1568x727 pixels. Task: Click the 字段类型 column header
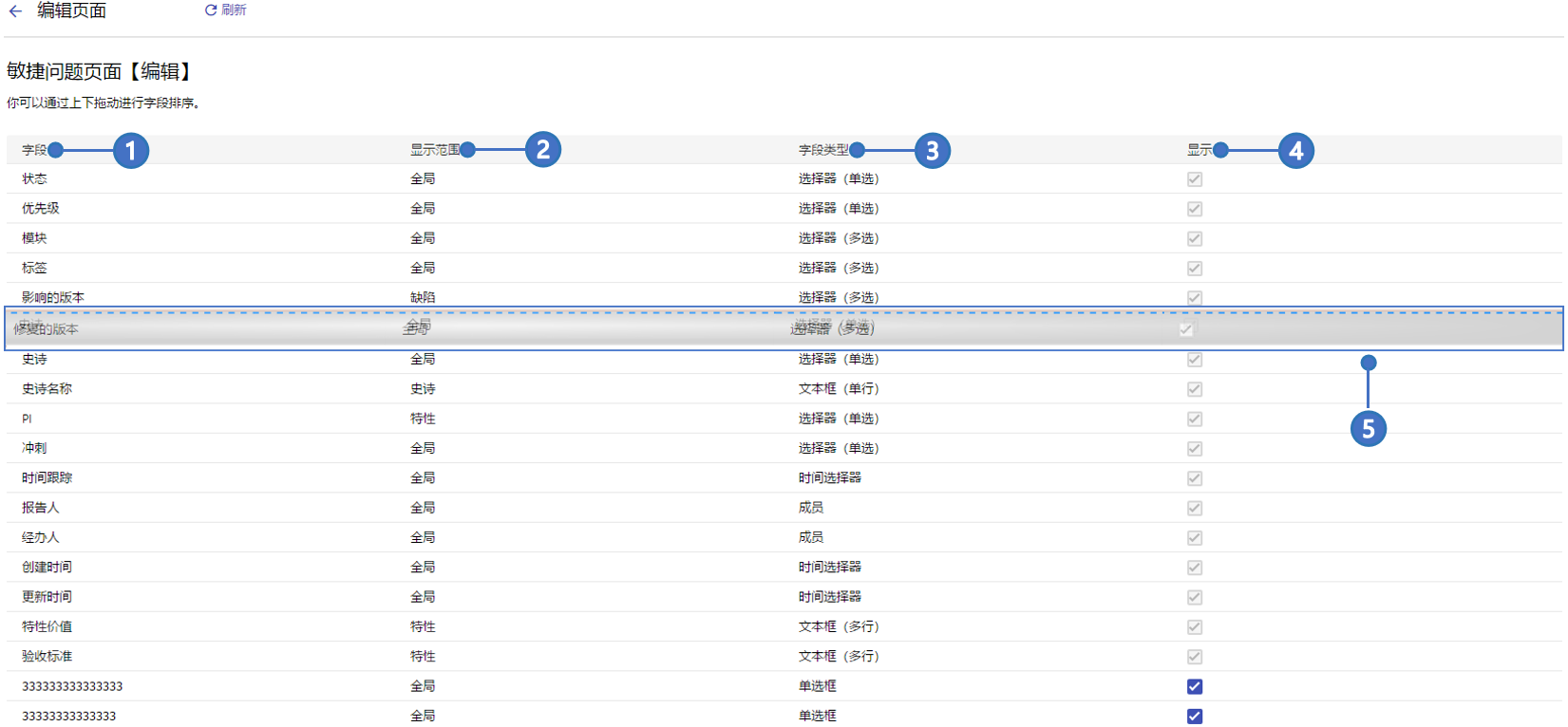pos(823,150)
